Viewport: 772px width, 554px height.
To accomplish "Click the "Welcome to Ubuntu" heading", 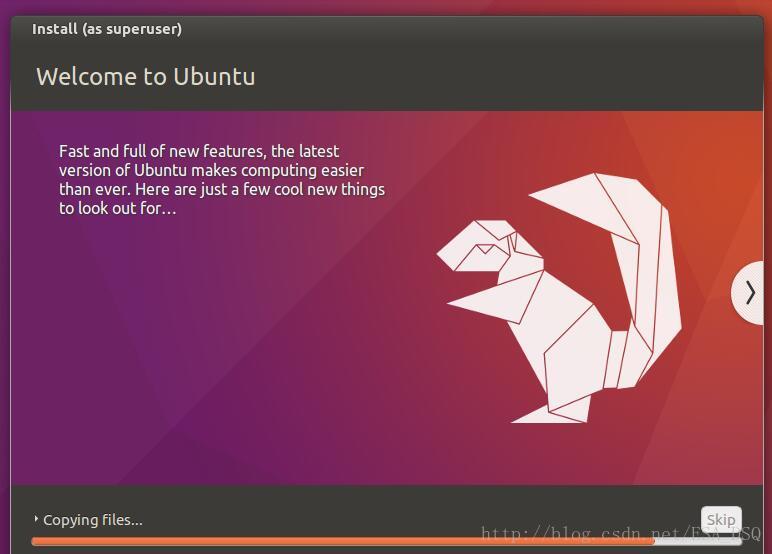I will (146, 77).
